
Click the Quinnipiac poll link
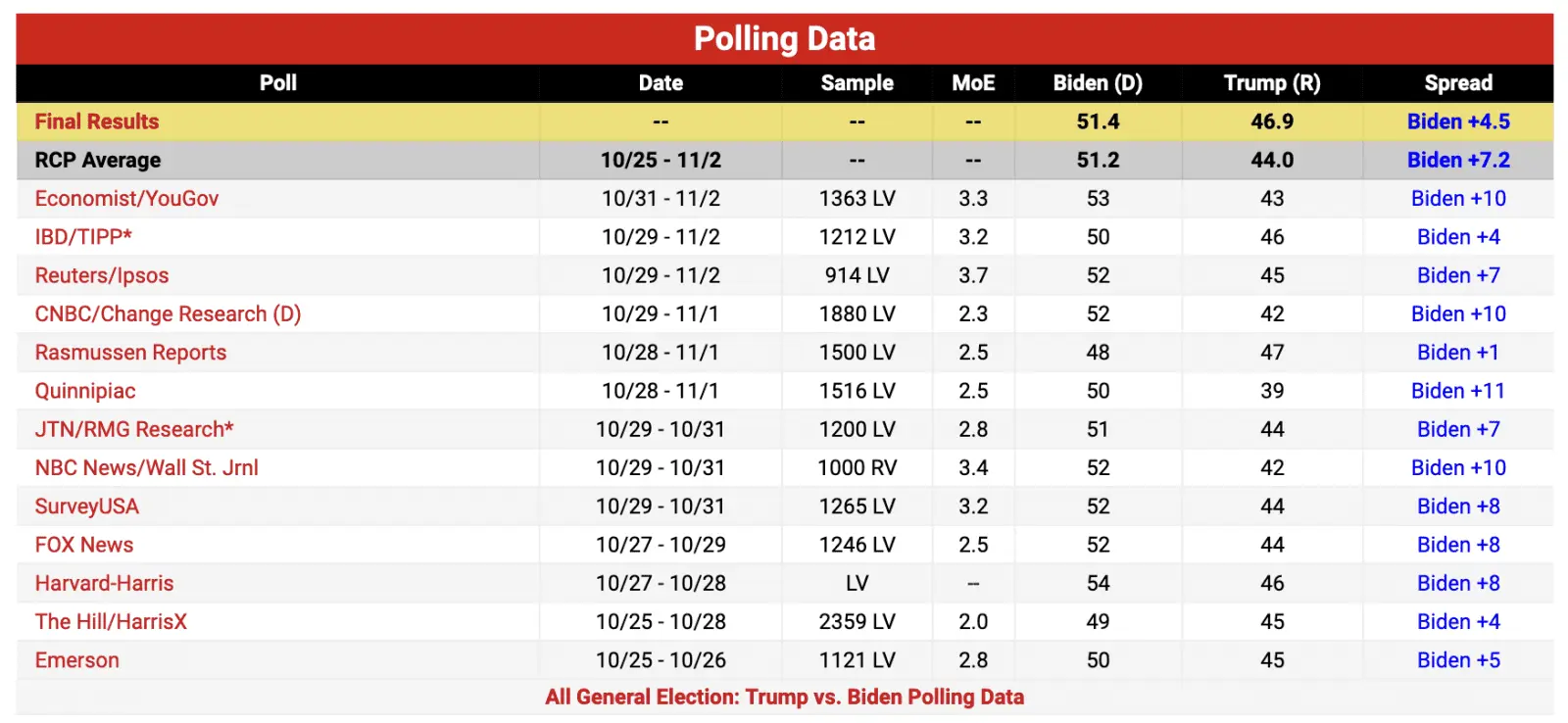click(85, 391)
